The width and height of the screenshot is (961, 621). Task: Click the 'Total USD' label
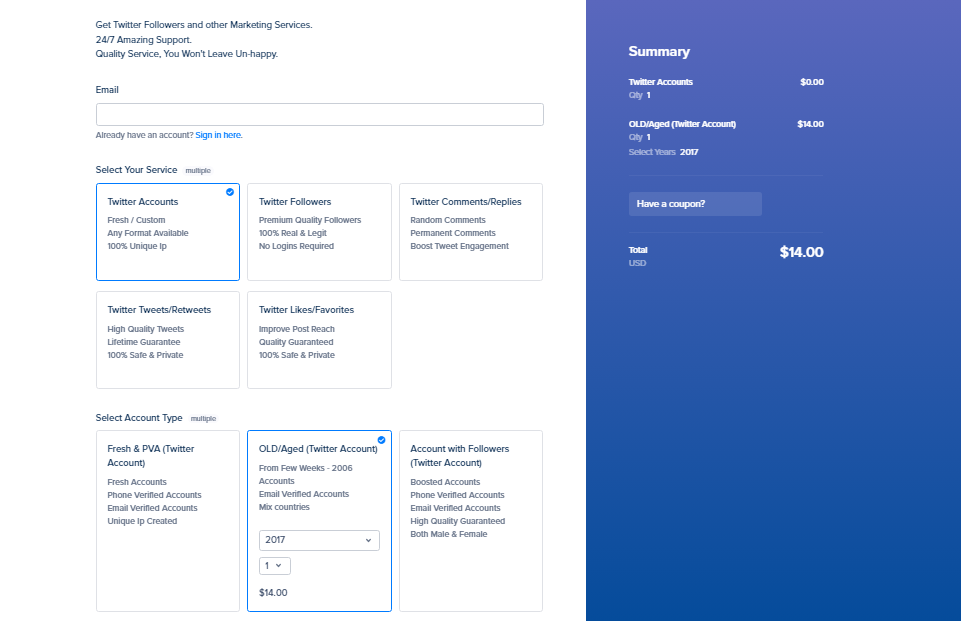pyautogui.click(x=637, y=256)
